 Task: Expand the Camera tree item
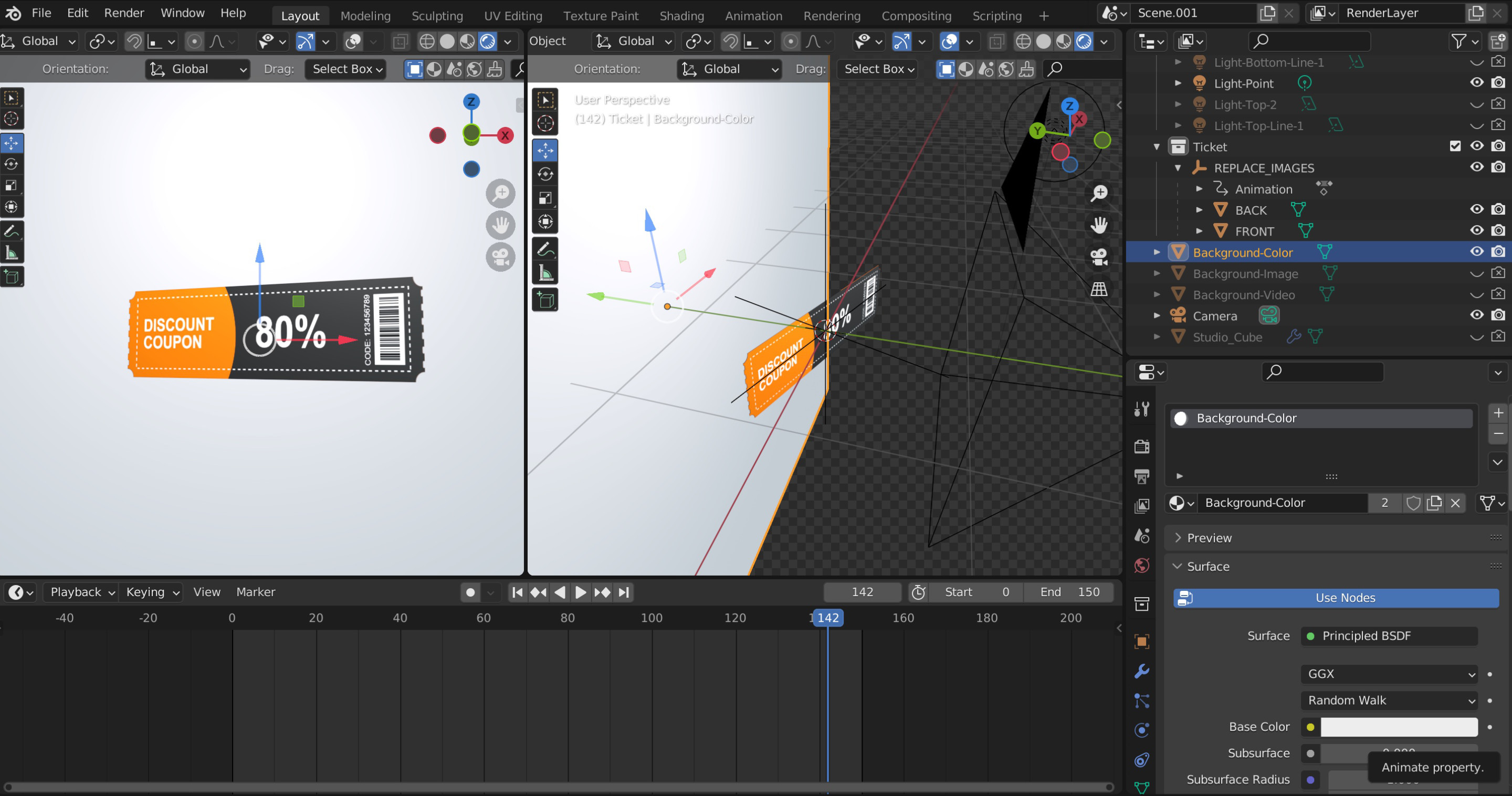point(1157,315)
